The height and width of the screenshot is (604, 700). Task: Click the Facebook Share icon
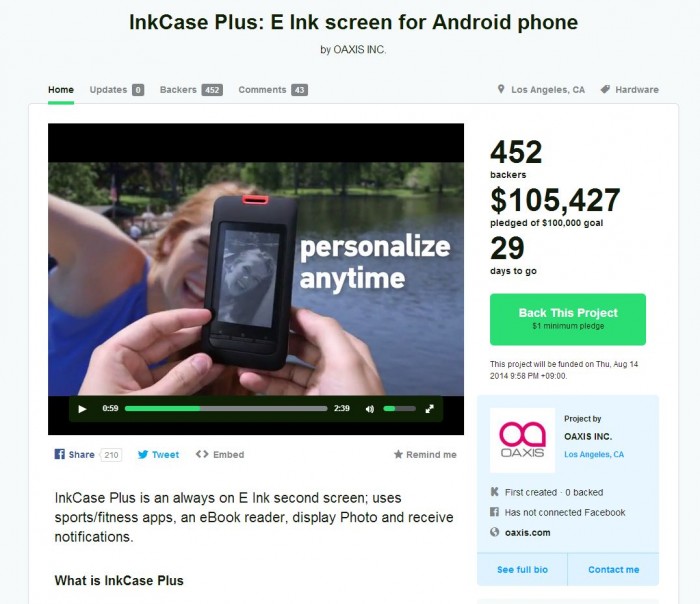(59, 454)
